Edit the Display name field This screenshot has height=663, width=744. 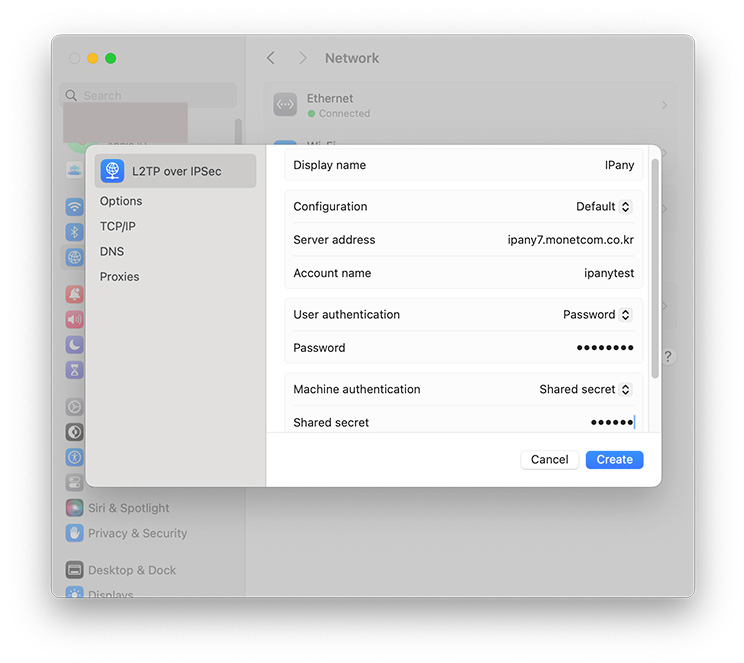point(464,165)
